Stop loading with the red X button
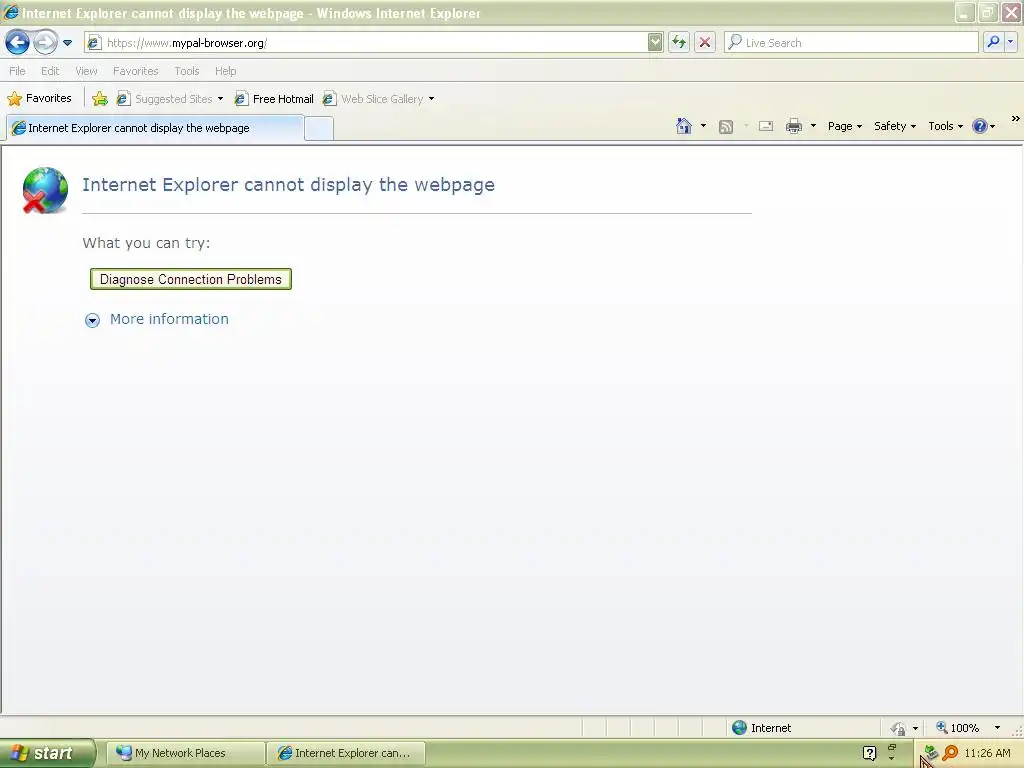The width and height of the screenshot is (1024, 768). pos(705,42)
